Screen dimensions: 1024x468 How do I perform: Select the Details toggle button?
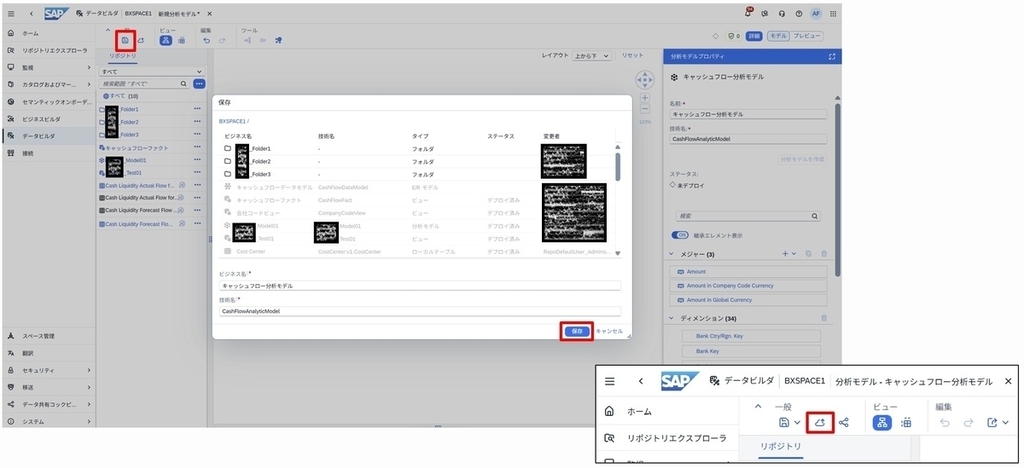tap(754, 37)
